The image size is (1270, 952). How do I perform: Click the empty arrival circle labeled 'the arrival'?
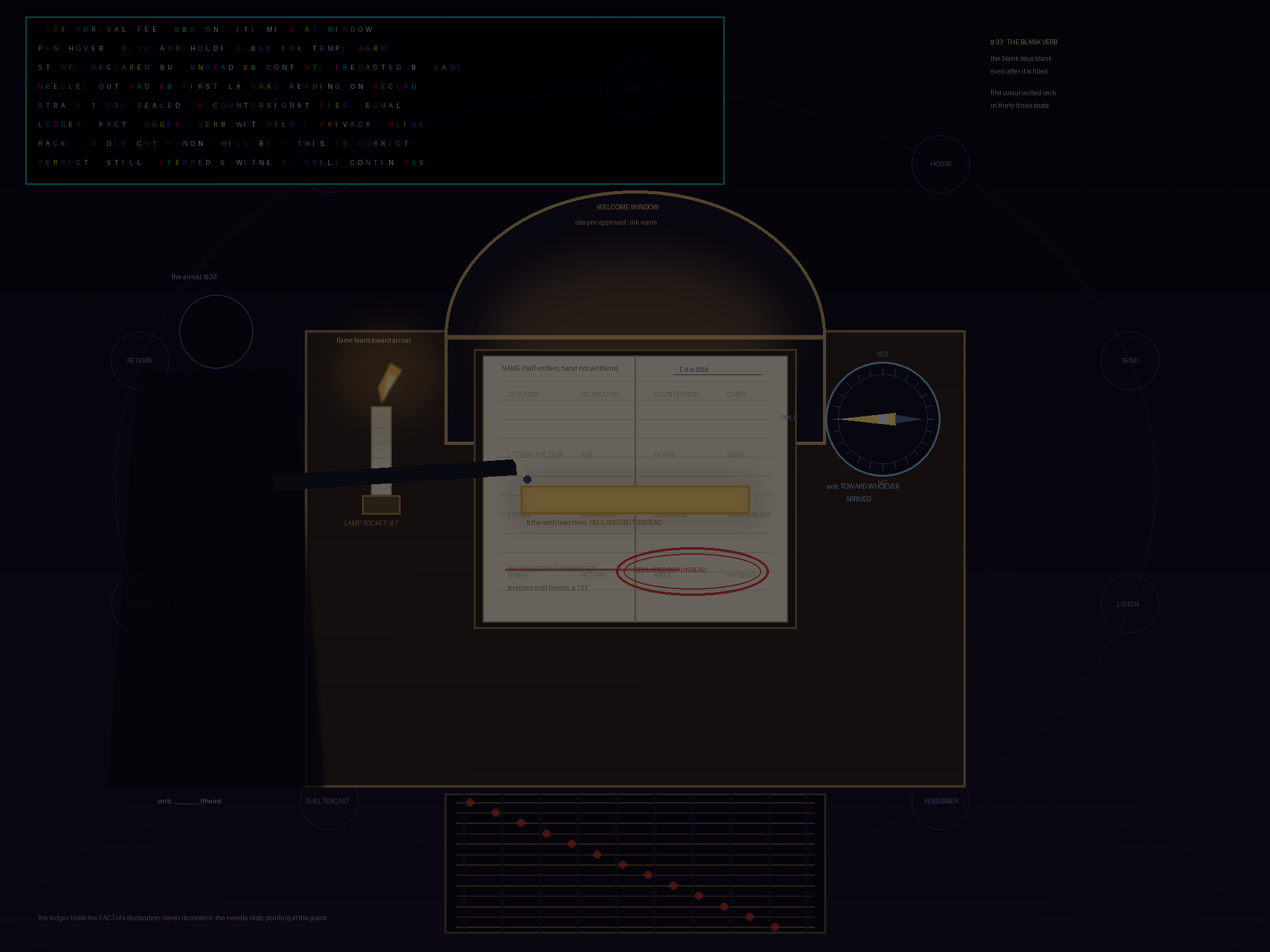pos(216,331)
